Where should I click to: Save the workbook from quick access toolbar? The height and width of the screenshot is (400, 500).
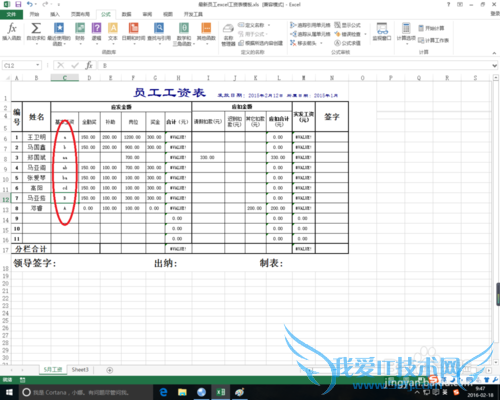tap(18, 4)
